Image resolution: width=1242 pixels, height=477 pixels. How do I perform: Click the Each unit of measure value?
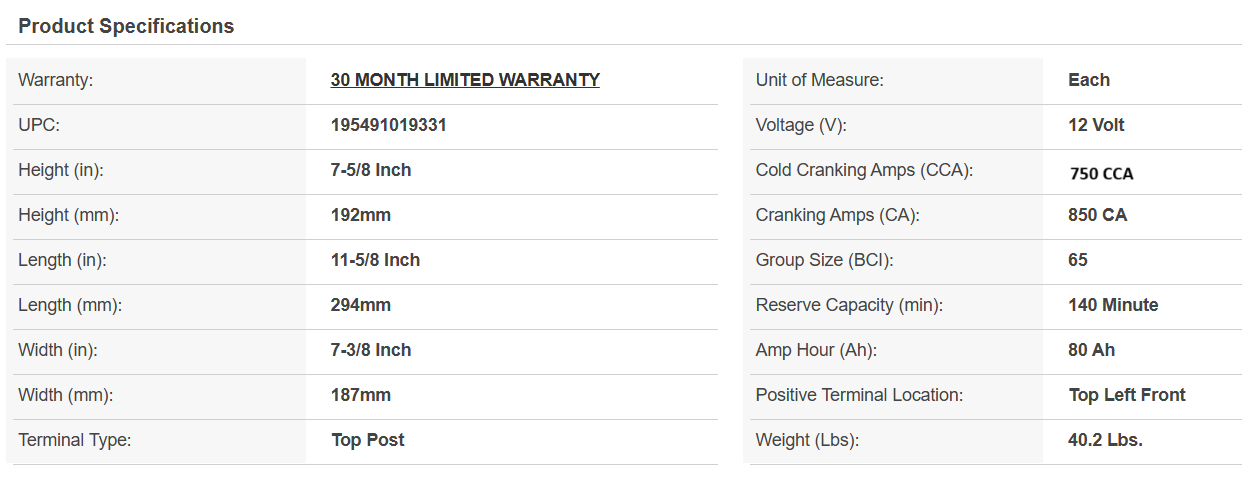(x=1089, y=80)
